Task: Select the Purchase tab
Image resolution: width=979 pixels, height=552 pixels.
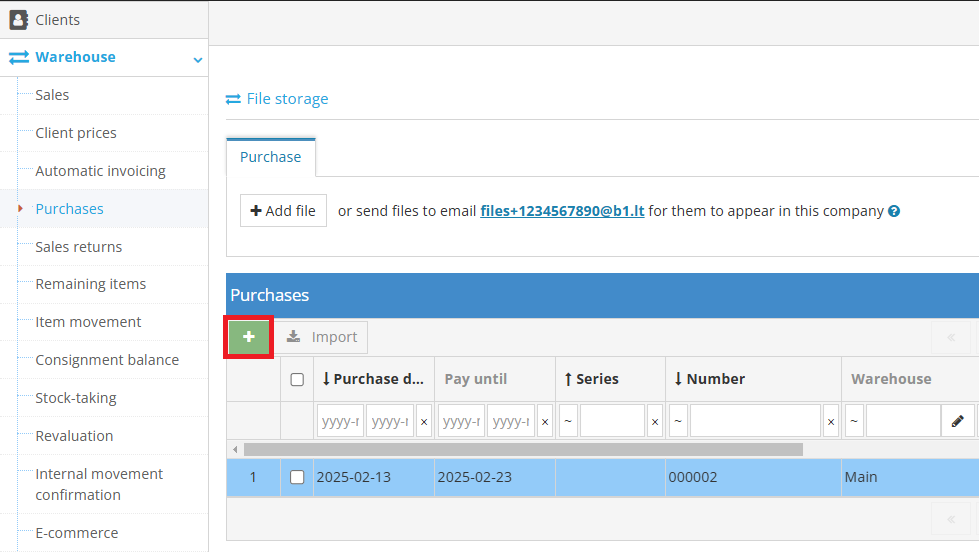Action: pos(270,157)
